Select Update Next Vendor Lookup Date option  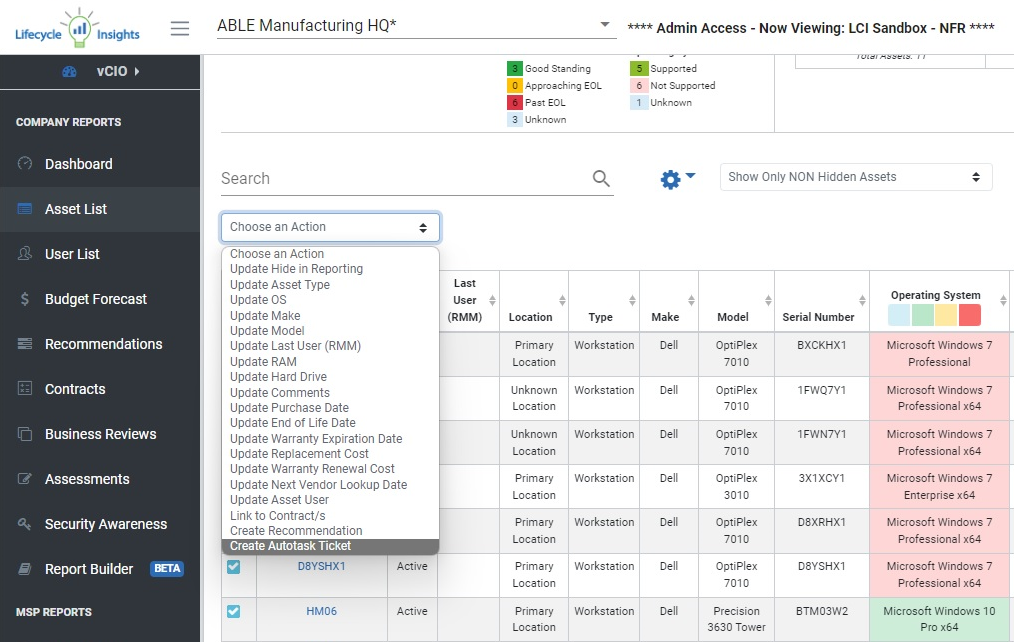(330, 484)
